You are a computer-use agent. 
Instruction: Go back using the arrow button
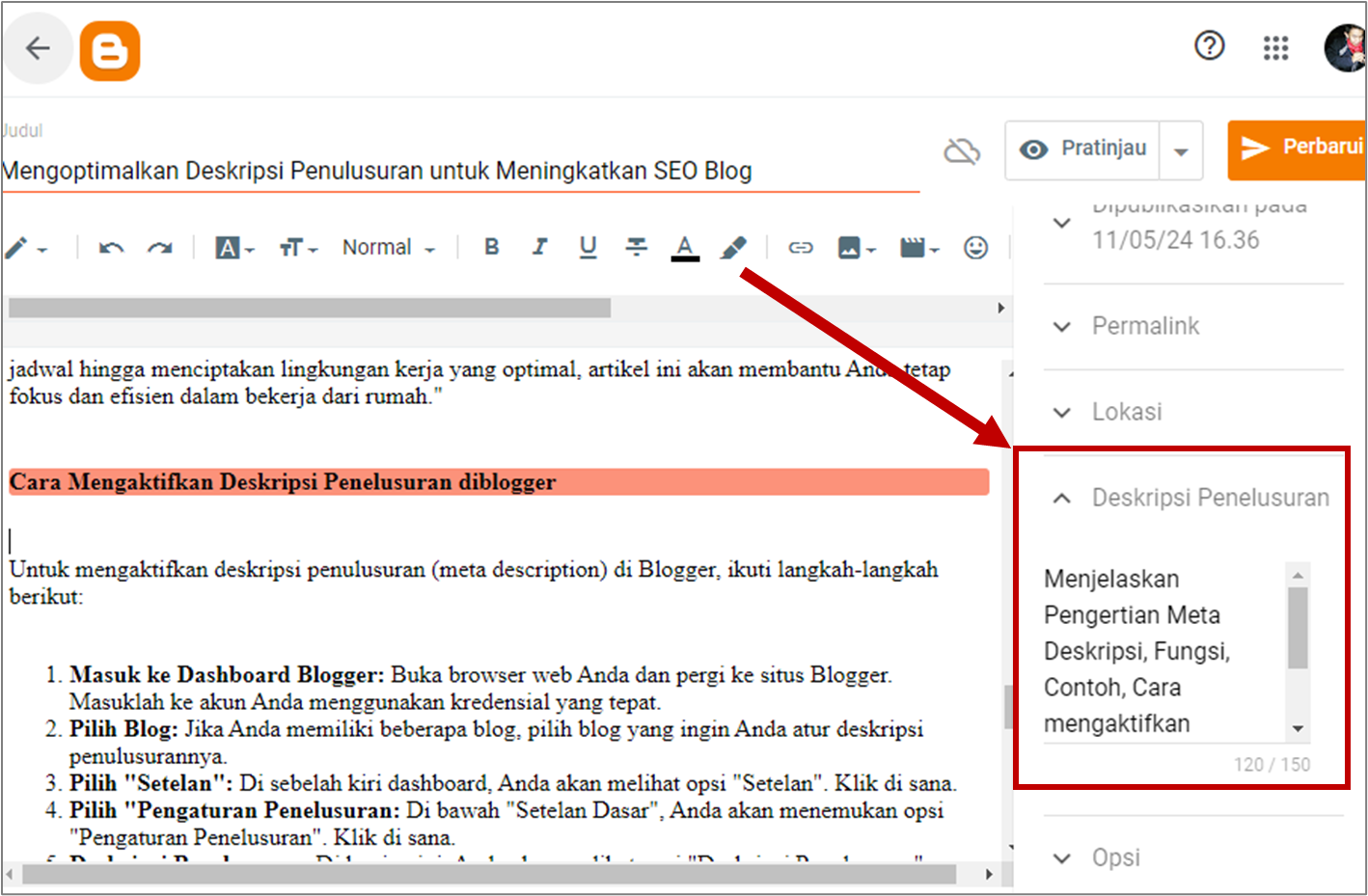point(38,48)
